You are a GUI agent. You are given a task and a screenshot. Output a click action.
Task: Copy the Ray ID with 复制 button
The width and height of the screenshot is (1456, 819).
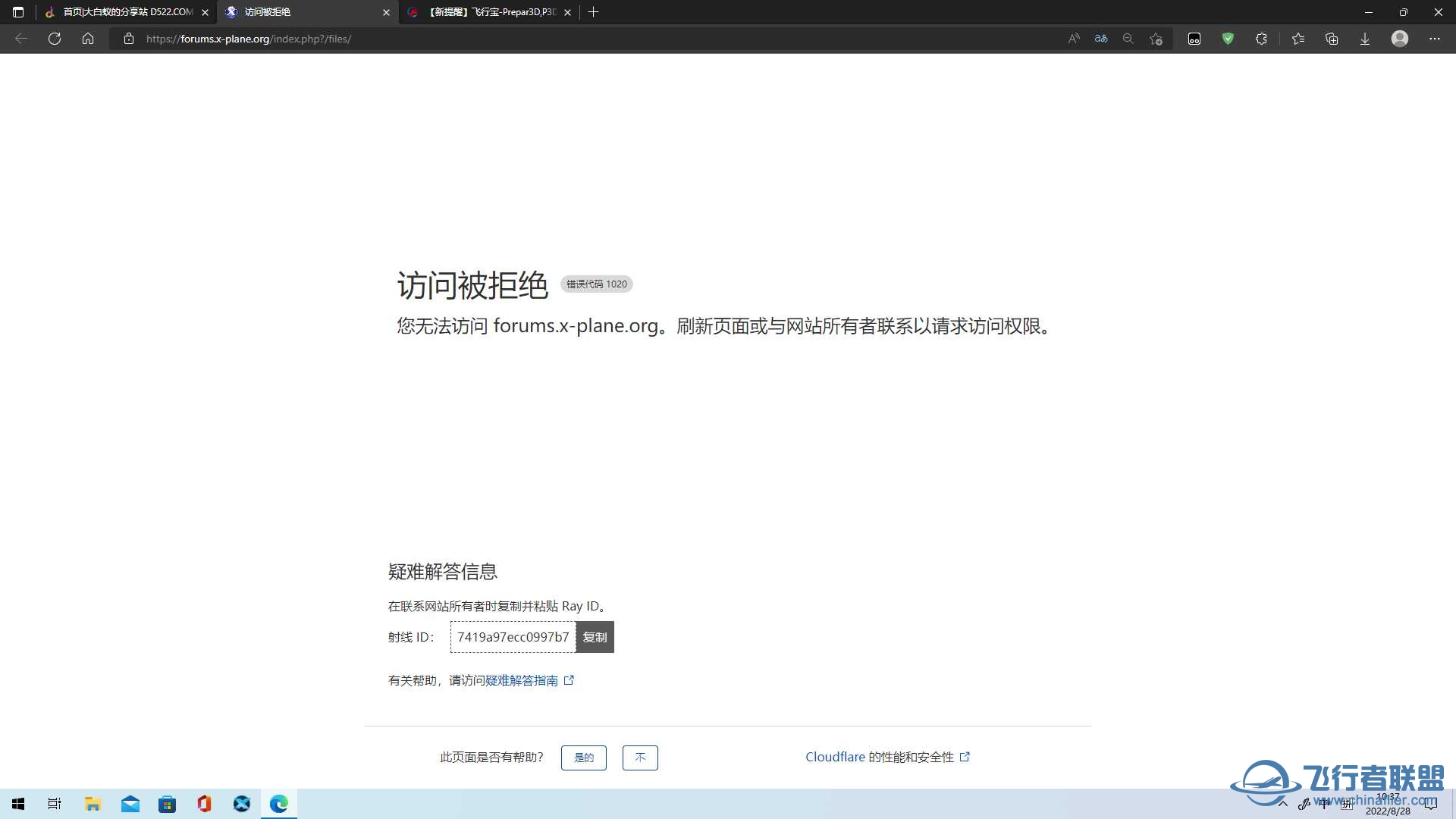pos(595,637)
